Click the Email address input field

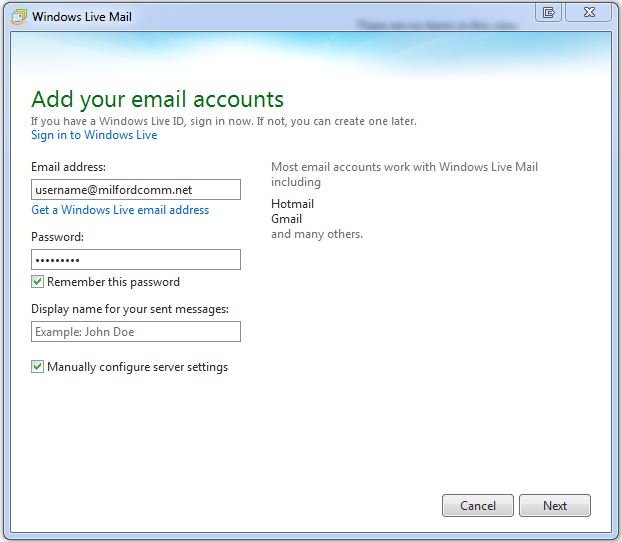[x=136, y=189]
